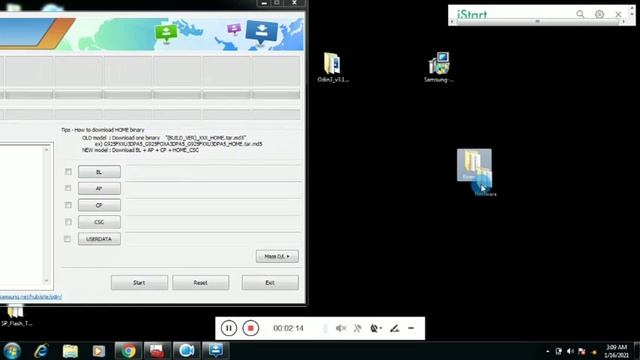Click the iStart search magnifier icon
This screenshot has height=360, width=640.
(x=580, y=14)
